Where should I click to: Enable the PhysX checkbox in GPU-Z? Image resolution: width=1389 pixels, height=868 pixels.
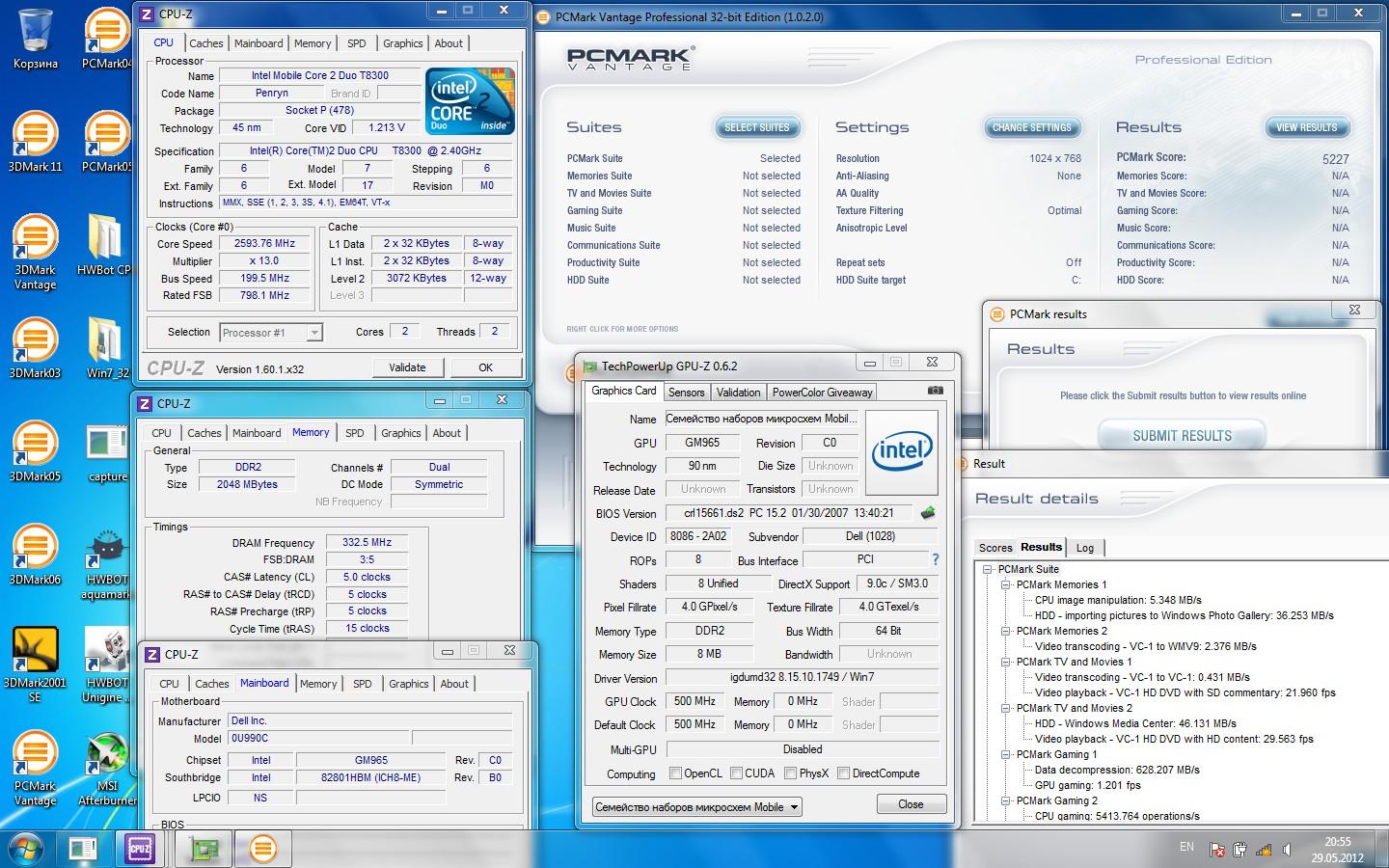(791, 773)
